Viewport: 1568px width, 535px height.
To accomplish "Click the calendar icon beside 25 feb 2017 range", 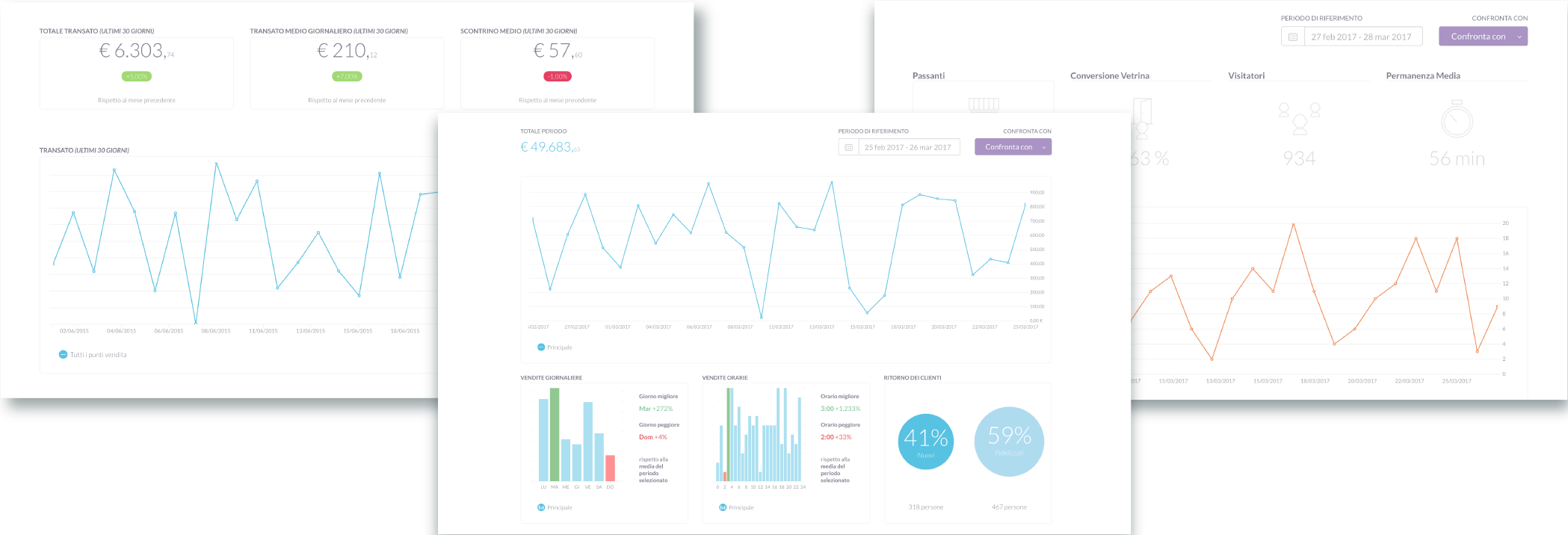I will point(848,147).
